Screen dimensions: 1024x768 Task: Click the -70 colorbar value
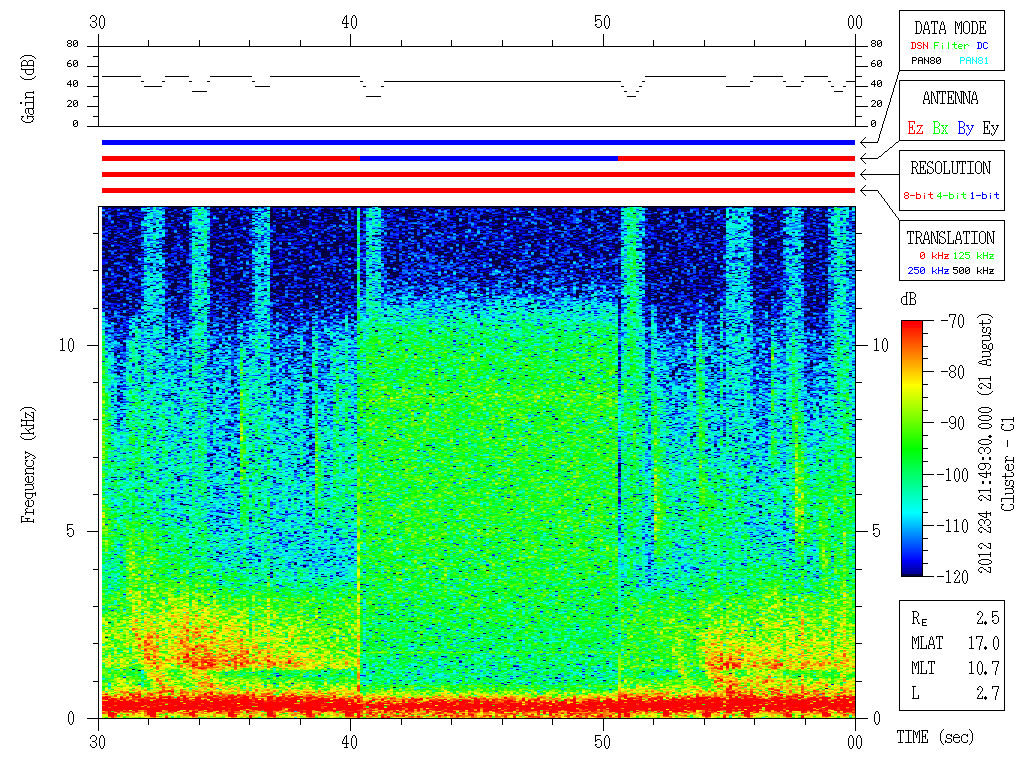[x=953, y=321]
